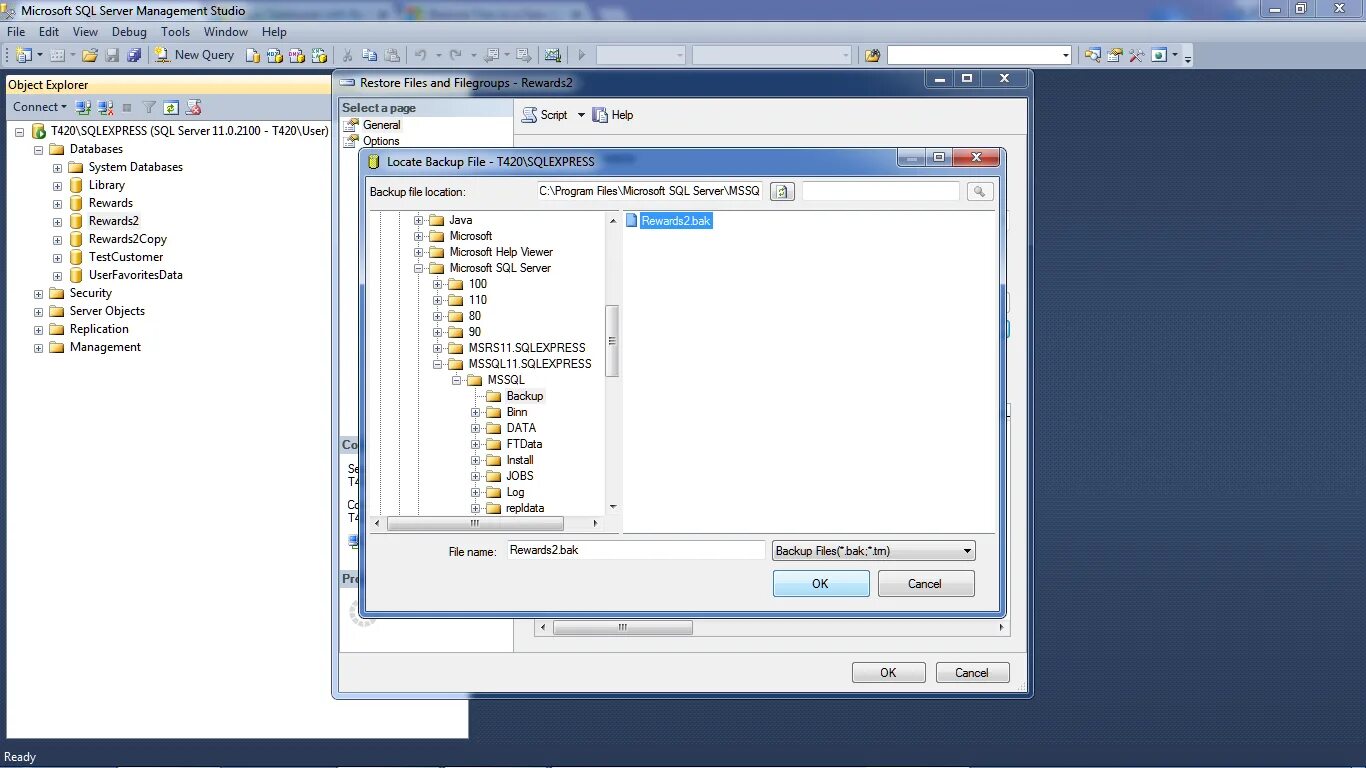This screenshot has width=1366, height=768.
Task: Click the Refresh icon in Object Explorer
Action: click(171, 107)
